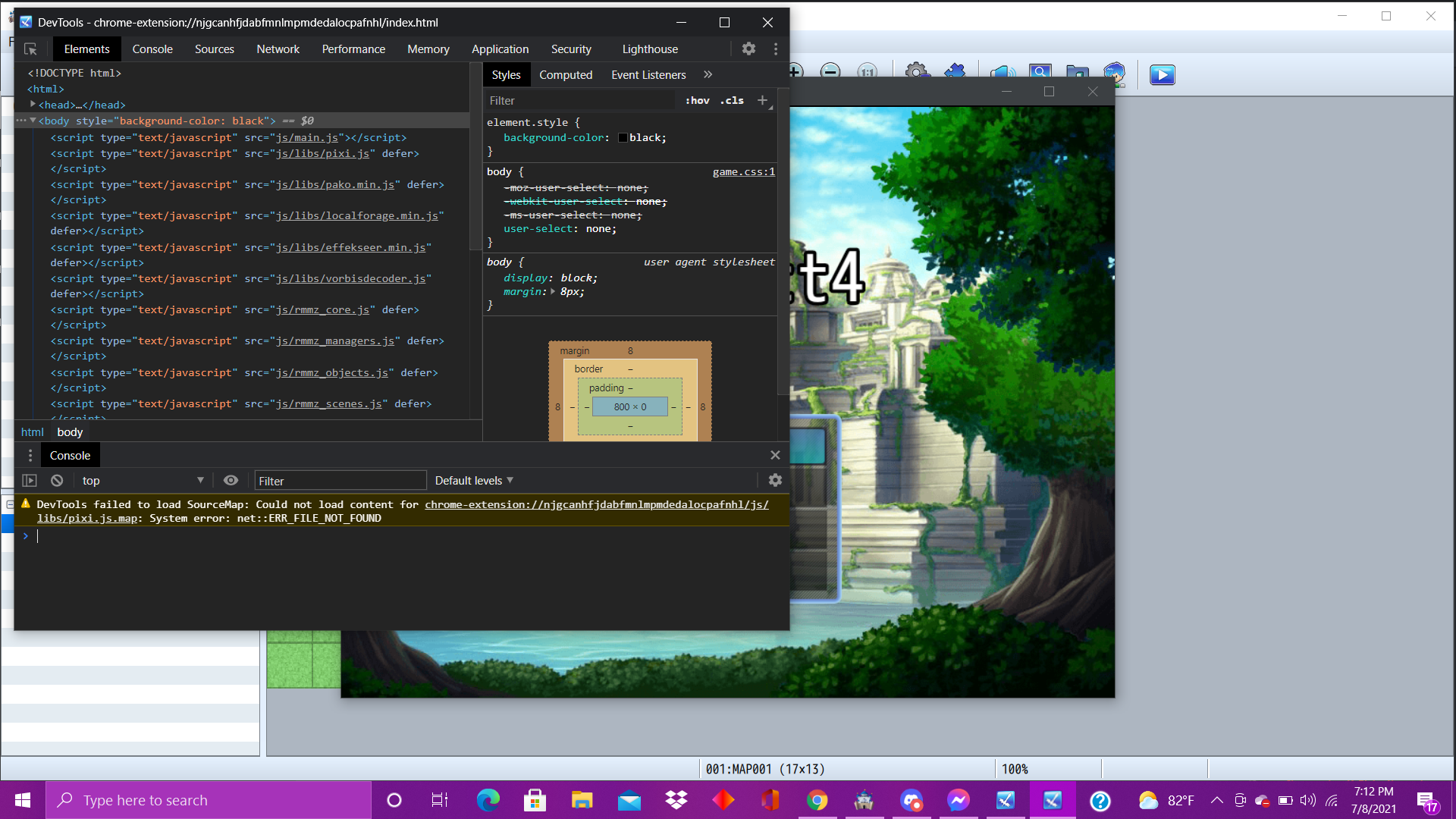The height and width of the screenshot is (819, 1456).
Task: Open Messenger from the taskbar
Action: (958, 800)
